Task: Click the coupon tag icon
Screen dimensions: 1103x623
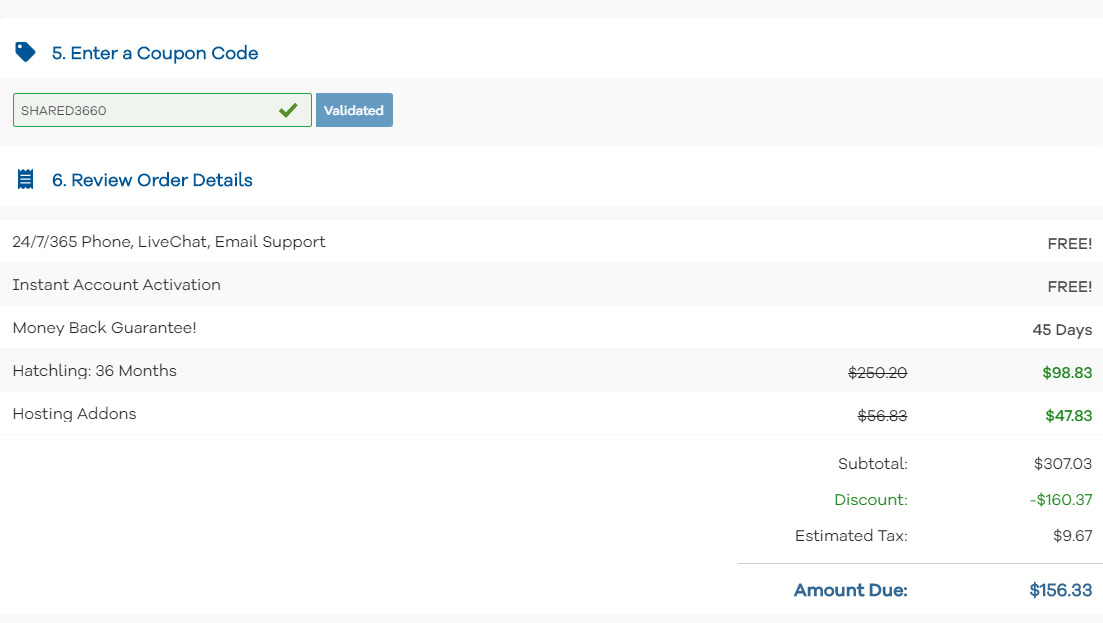Action: click(x=24, y=51)
